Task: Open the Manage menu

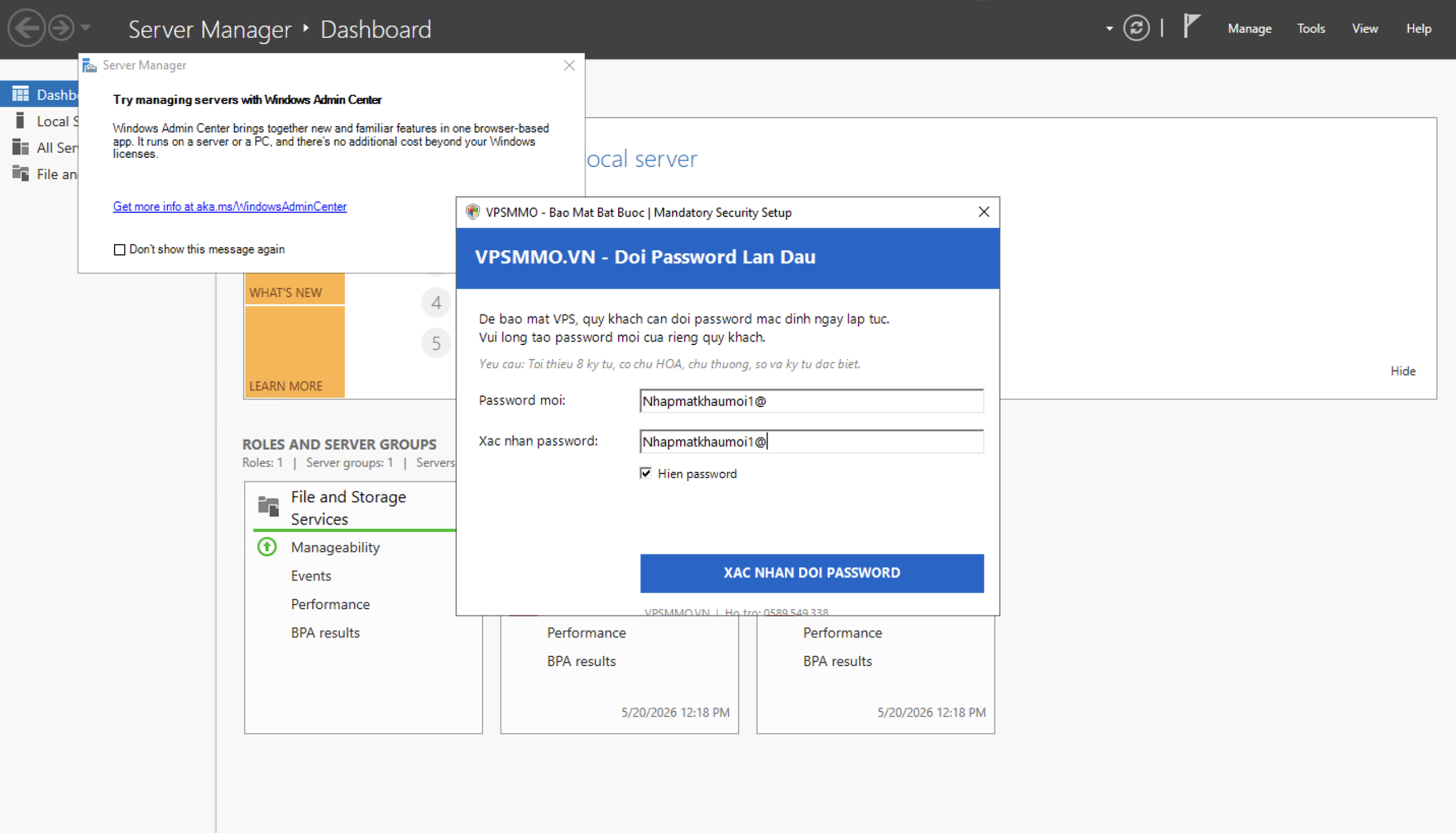Action: [x=1250, y=28]
